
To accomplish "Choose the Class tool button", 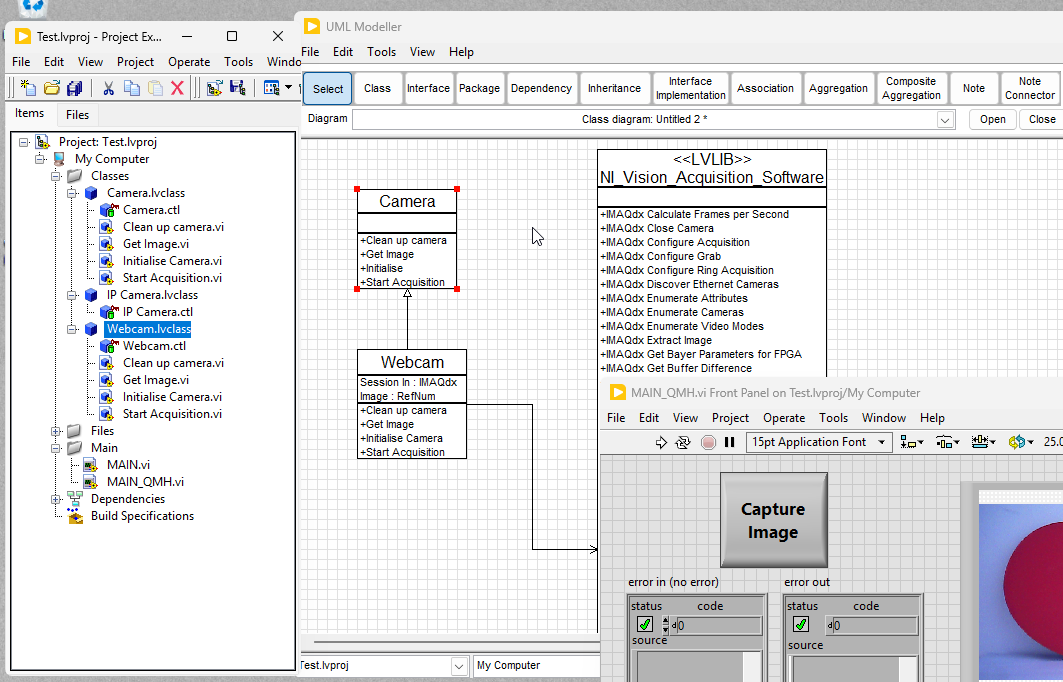I will coord(377,88).
